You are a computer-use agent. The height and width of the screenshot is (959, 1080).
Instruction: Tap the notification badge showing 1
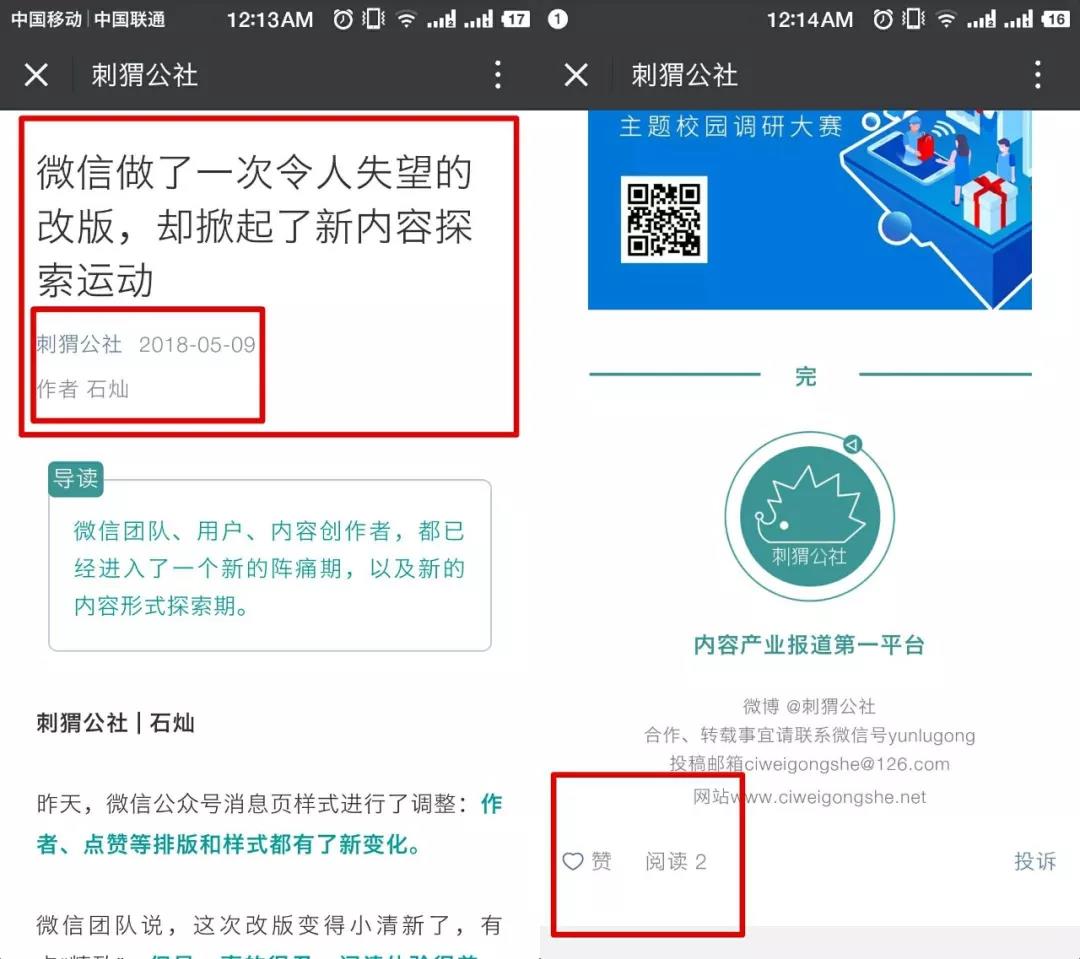(x=558, y=20)
